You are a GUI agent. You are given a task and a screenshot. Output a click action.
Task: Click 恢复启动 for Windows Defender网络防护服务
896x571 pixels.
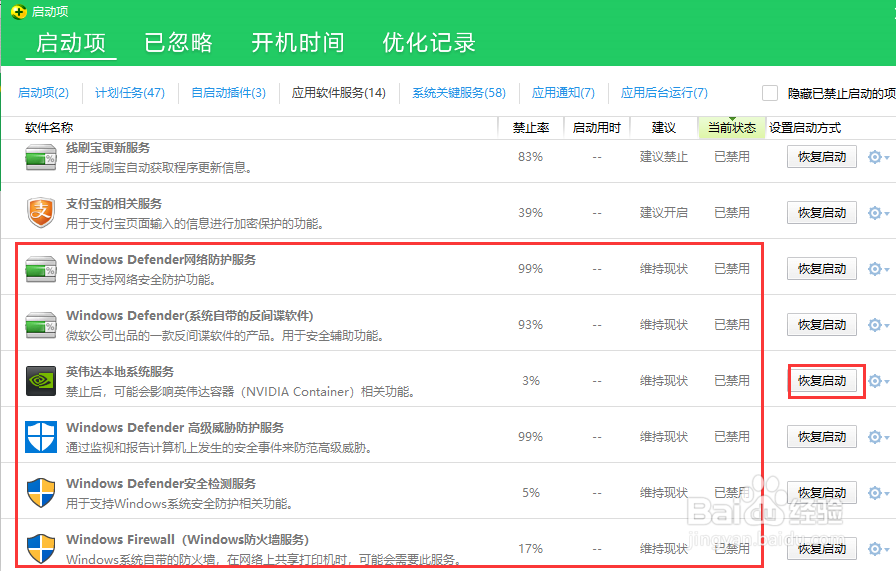pos(822,269)
